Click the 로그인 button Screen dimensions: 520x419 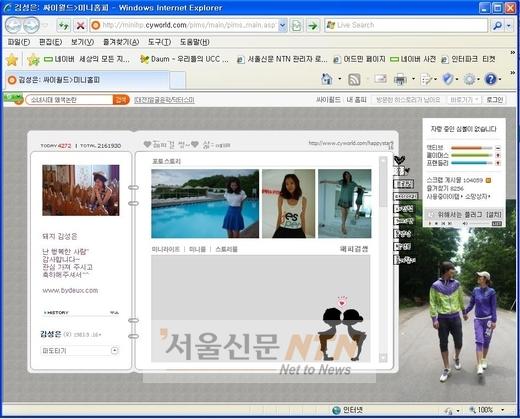pos(494,100)
